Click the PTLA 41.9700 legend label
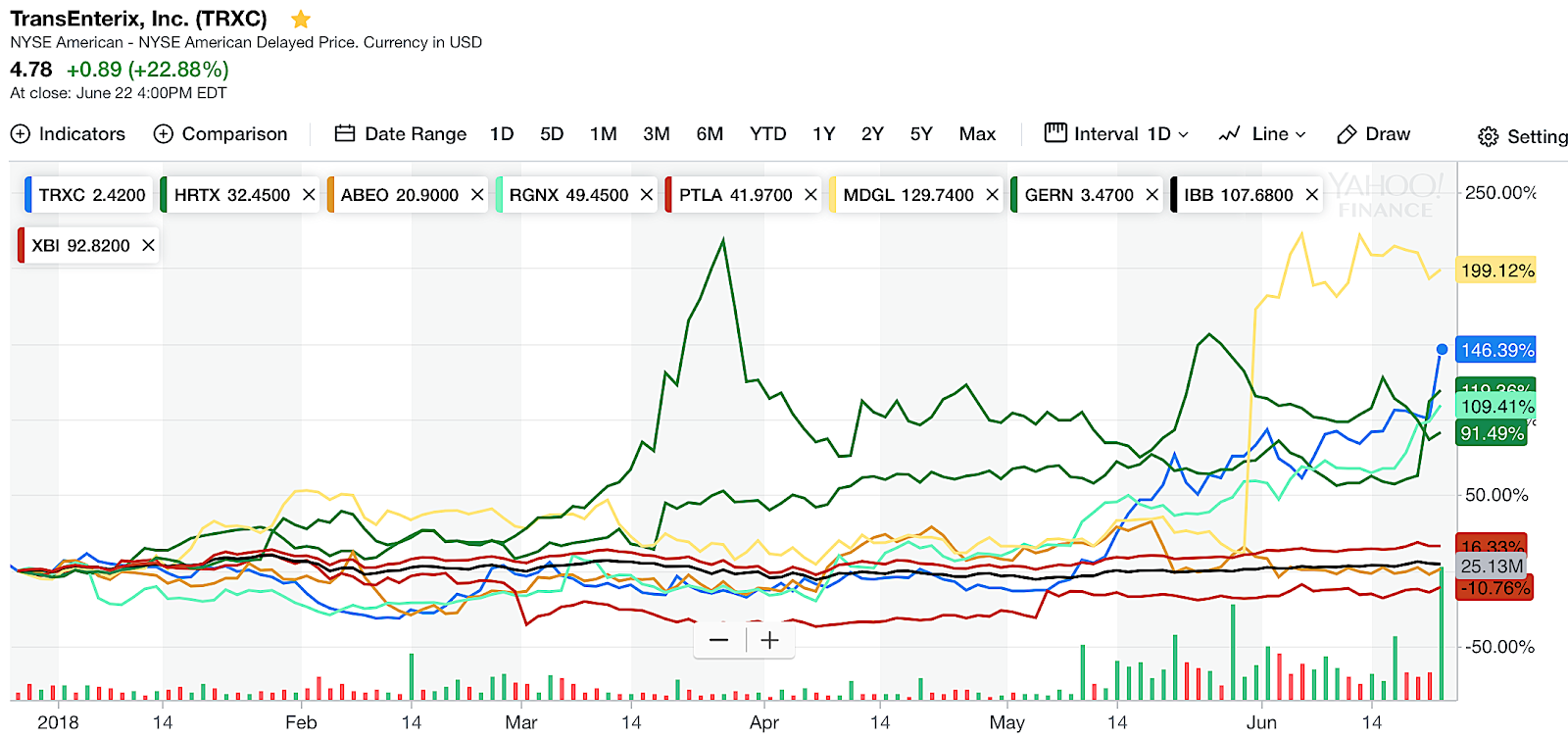The height and width of the screenshot is (739, 1568). pos(736,195)
